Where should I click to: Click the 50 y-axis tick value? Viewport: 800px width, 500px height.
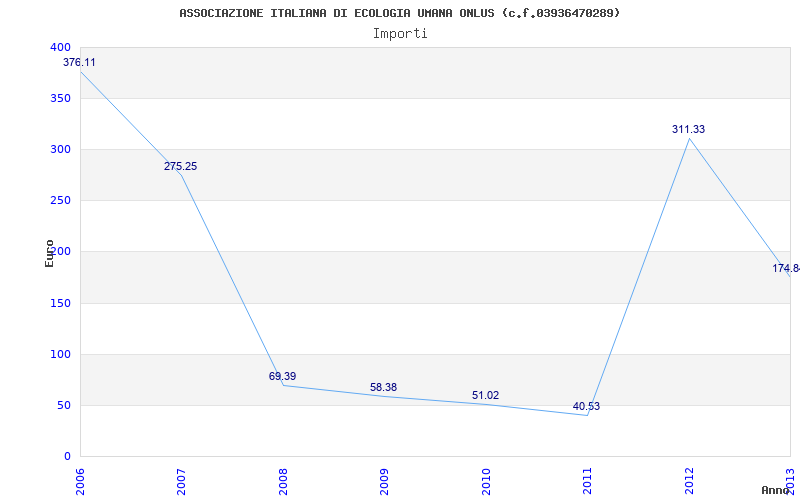coord(64,406)
